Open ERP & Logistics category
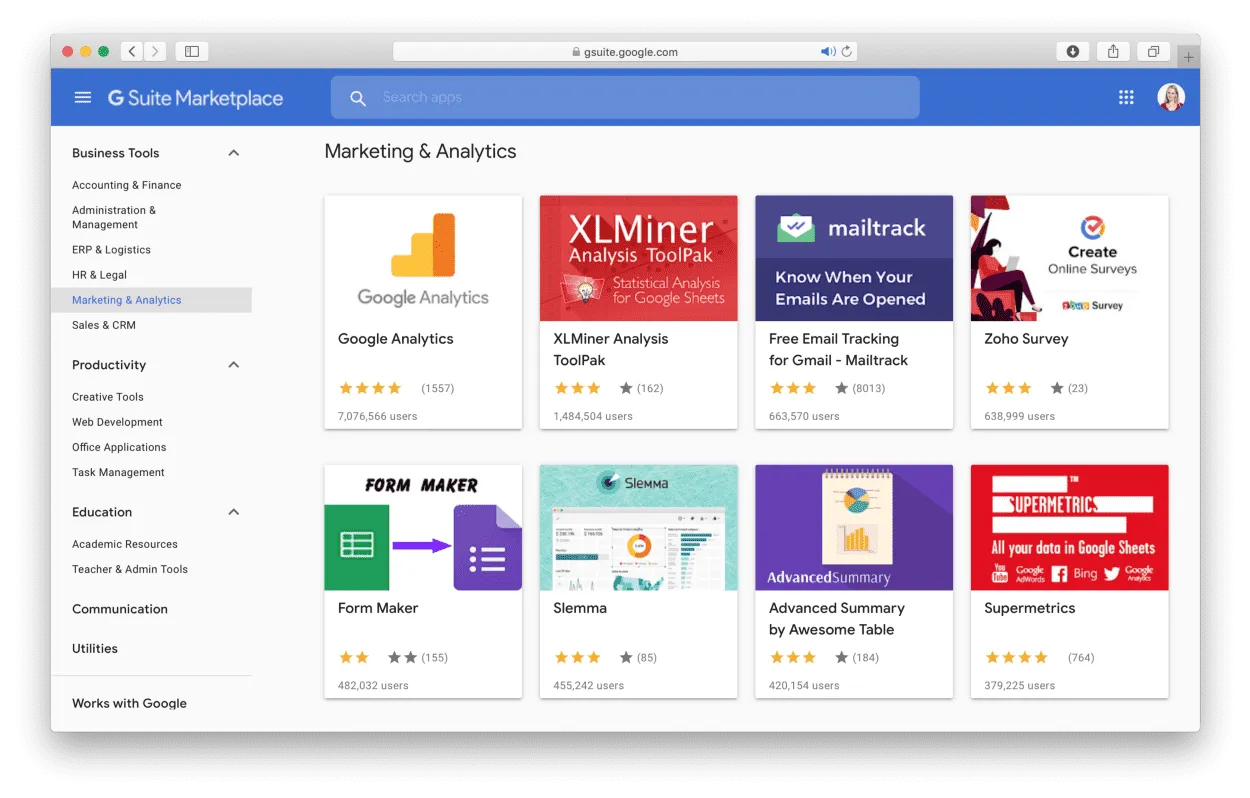The image size is (1250, 798). click(111, 250)
